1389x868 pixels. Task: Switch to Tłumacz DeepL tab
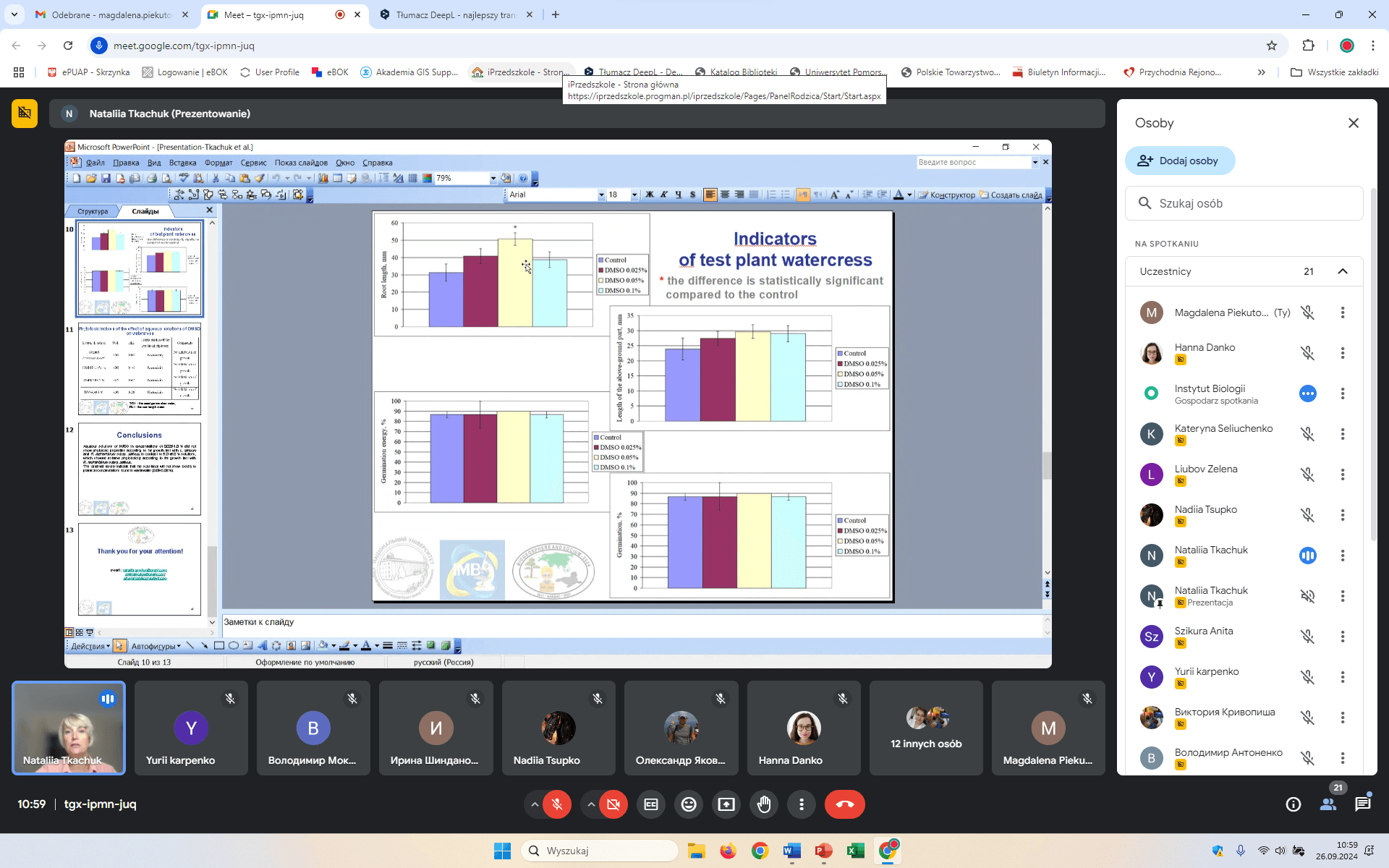click(456, 14)
